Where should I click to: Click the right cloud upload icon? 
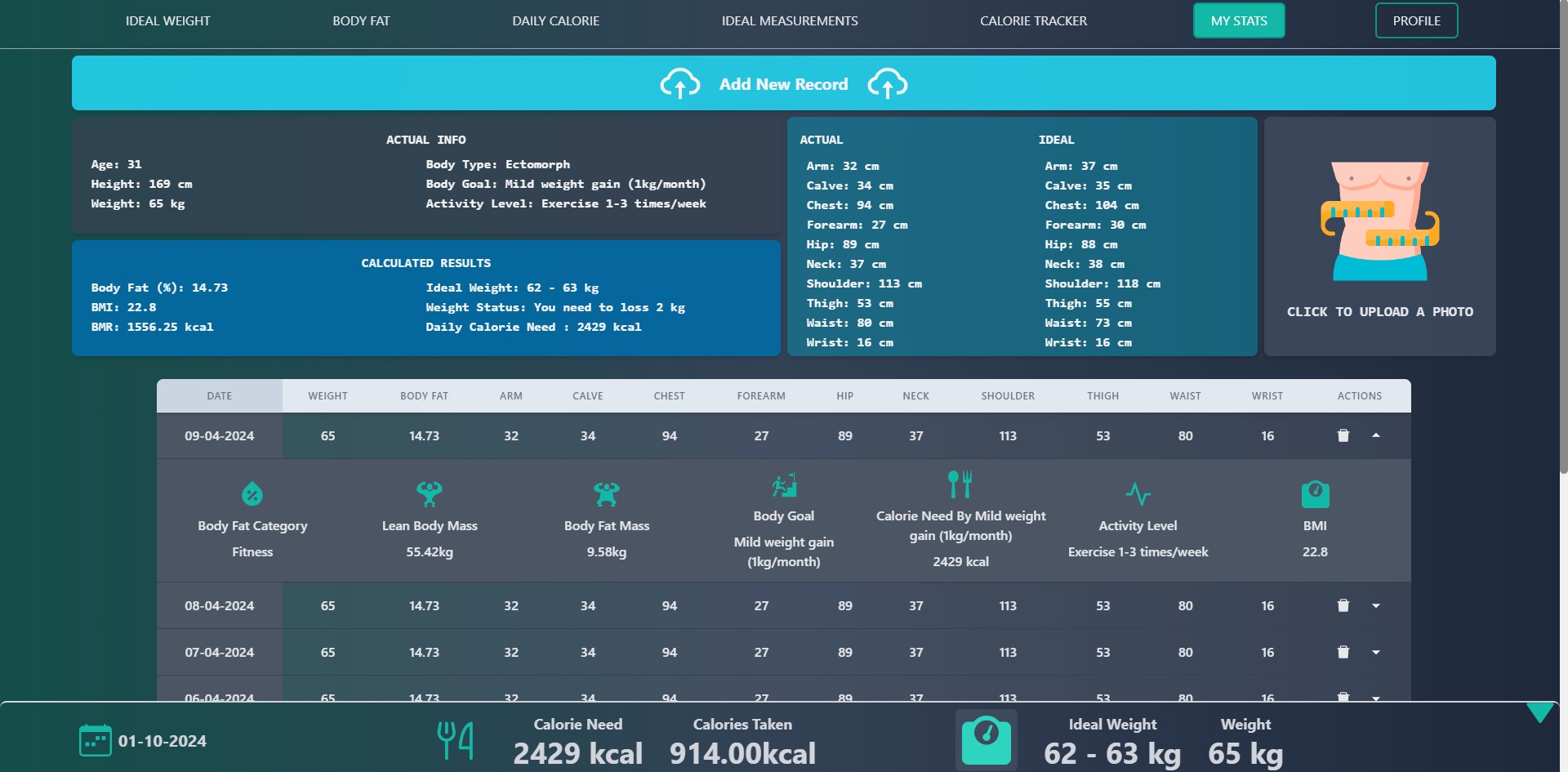point(888,83)
